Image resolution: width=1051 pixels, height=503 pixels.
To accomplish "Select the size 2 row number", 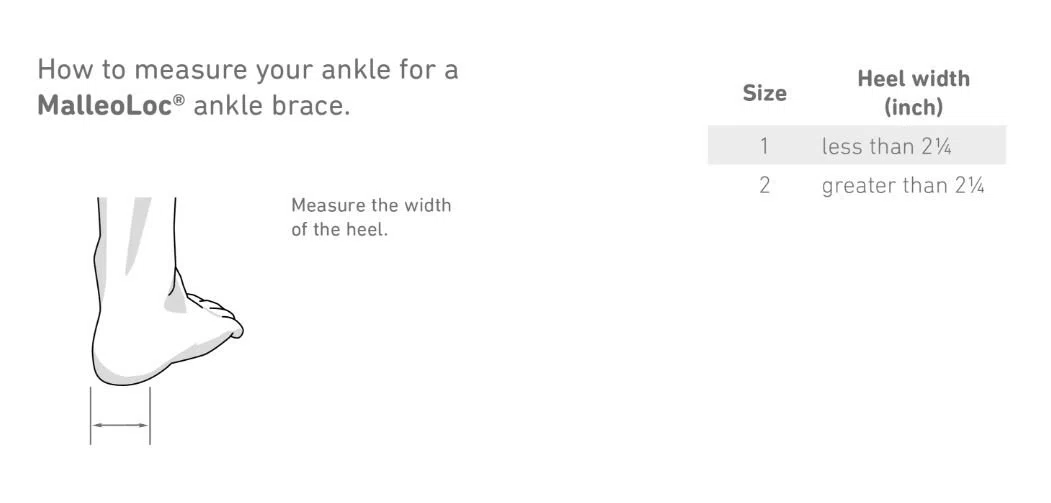I will [765, 185].
